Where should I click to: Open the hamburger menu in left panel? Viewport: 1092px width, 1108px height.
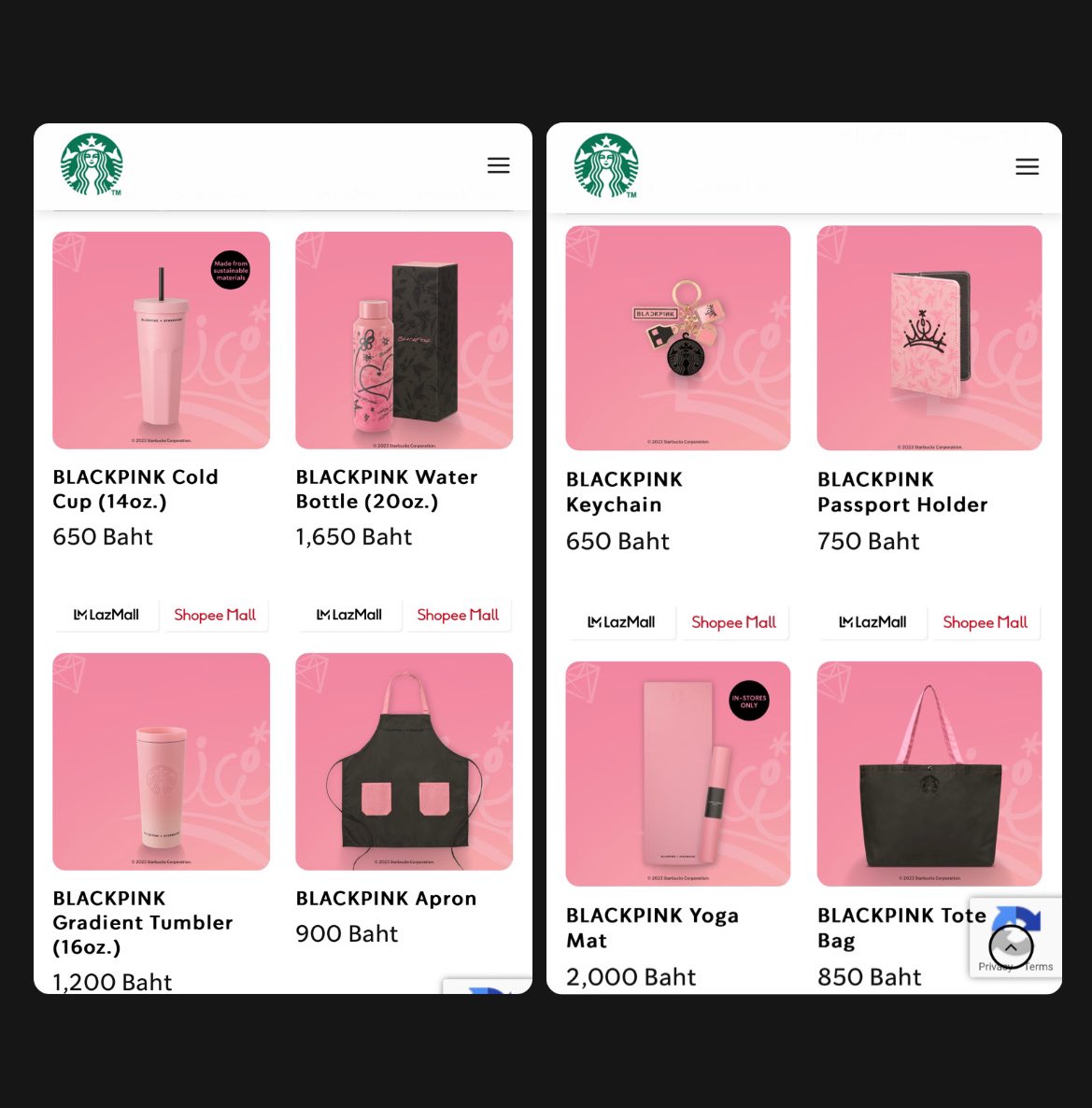[498, 165]
